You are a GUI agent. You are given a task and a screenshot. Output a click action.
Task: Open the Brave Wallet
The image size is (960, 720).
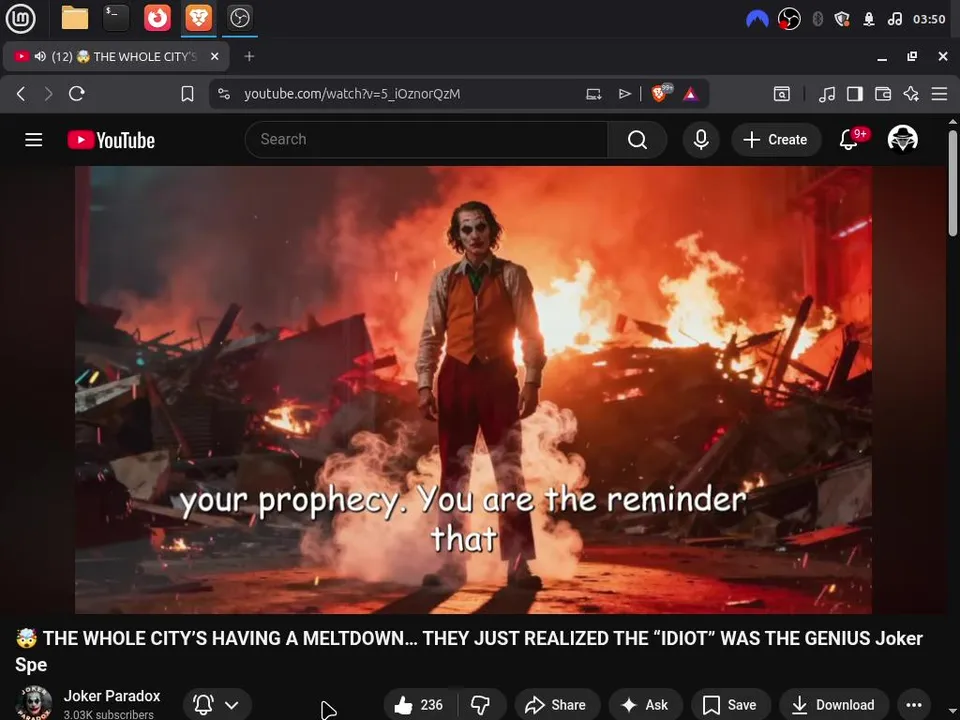click(x=883, y=94)
